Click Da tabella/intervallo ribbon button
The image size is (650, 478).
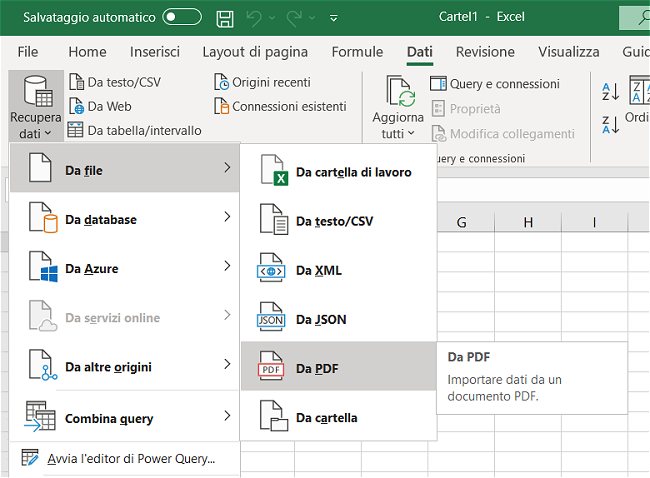pyautogui.click(x=134, y=130)
